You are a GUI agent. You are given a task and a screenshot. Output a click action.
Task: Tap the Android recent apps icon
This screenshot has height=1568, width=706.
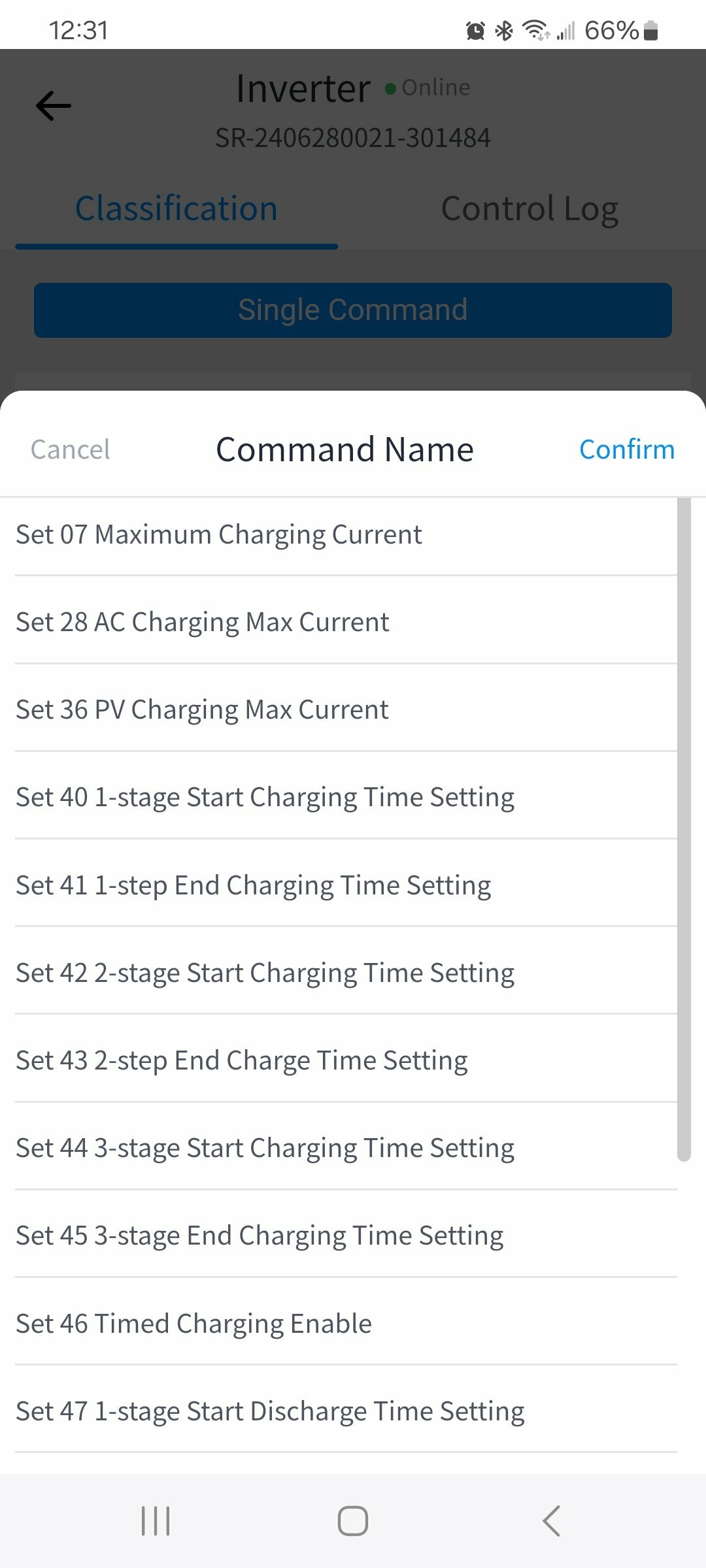tap(156, 1521)
